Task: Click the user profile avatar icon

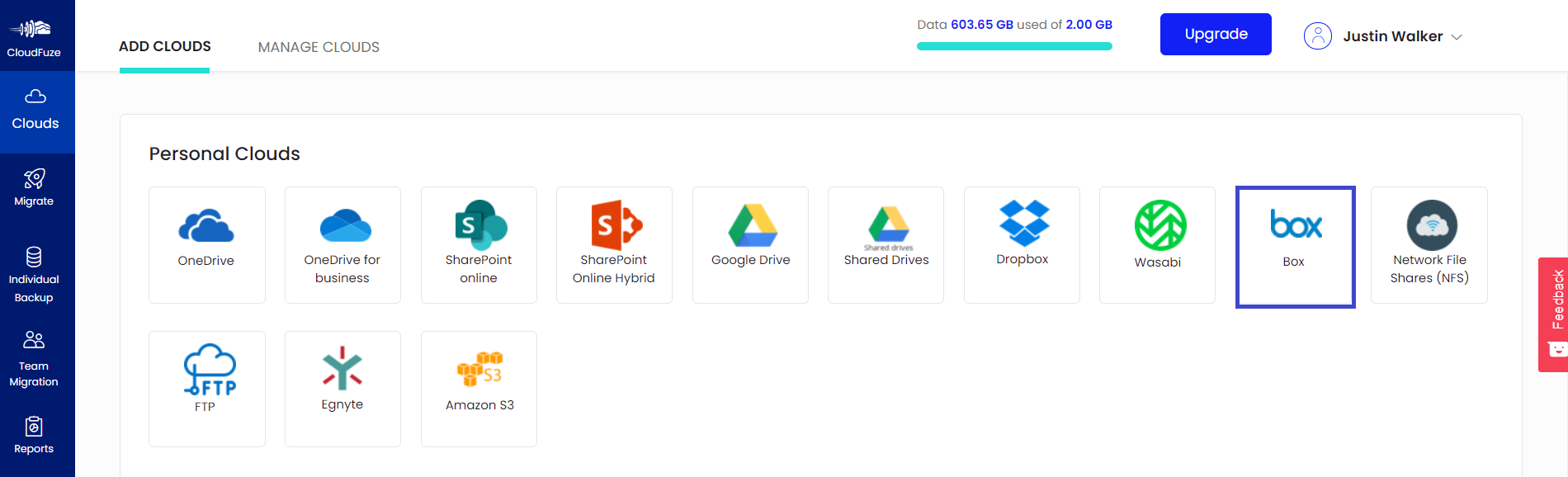Action: (1317, 36)
